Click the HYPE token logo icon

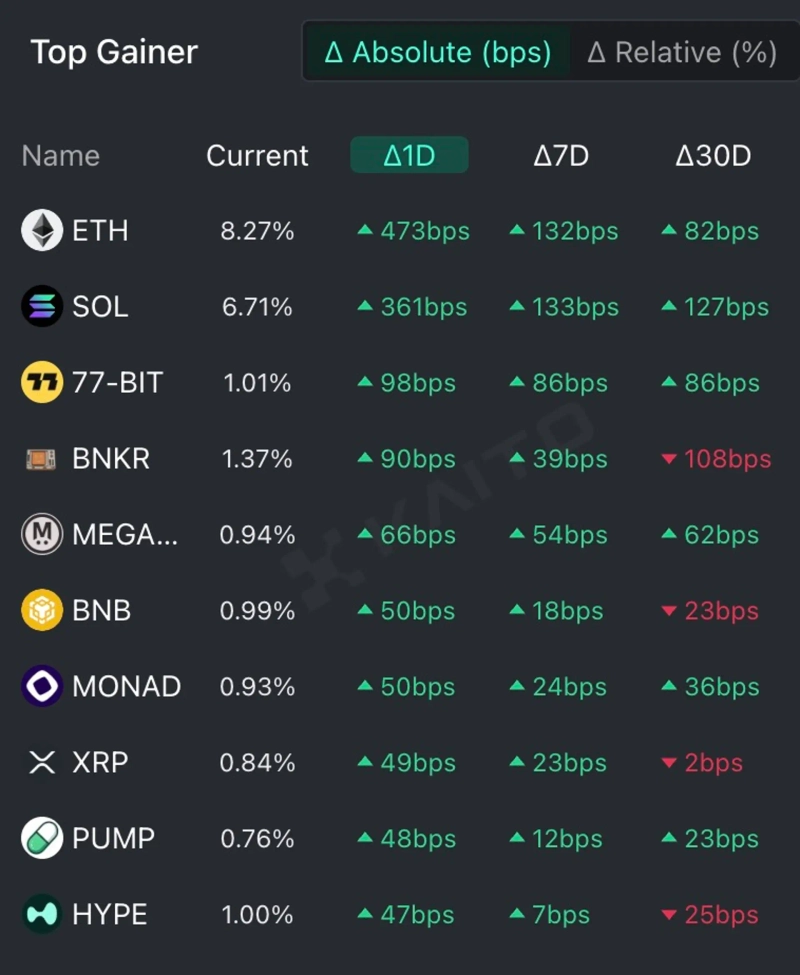(x=42, y=915)
